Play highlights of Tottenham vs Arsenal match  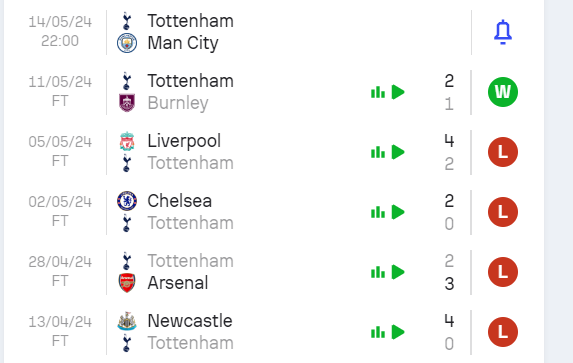click(x=398, y=272)
